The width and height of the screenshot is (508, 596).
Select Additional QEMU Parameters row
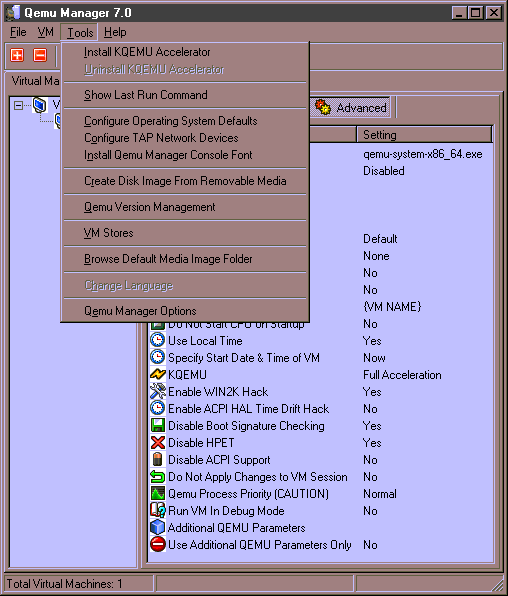tap(321, 528)
